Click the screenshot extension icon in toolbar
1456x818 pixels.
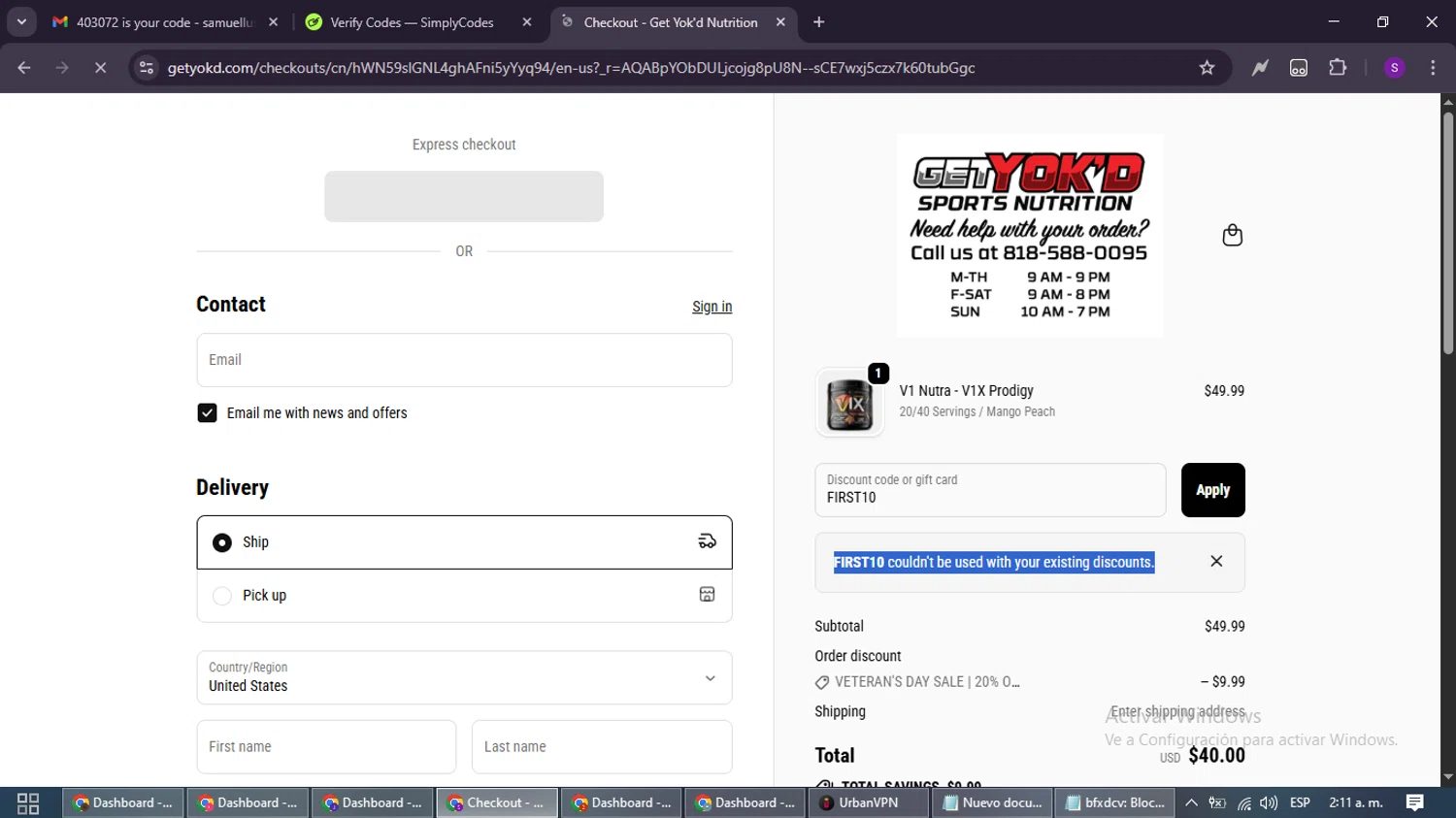1299,68
